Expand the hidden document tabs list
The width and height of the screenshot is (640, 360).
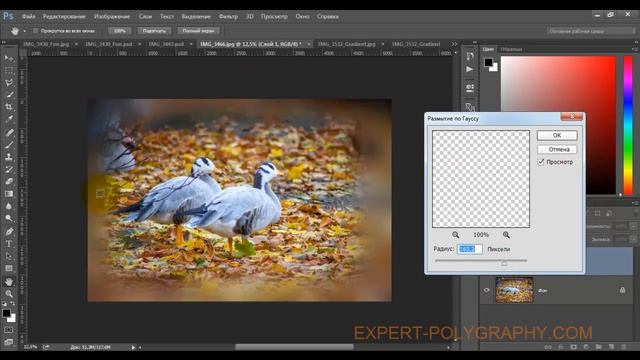coord(454,44)
